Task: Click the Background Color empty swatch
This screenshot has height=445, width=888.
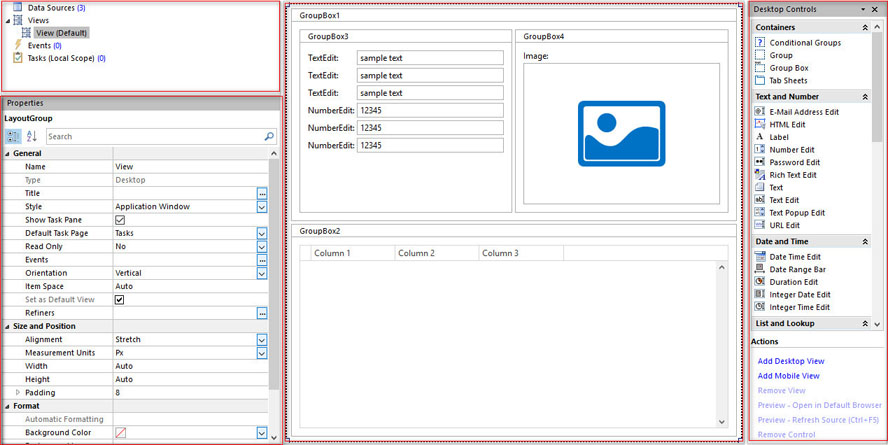Action: pos(121,433)
